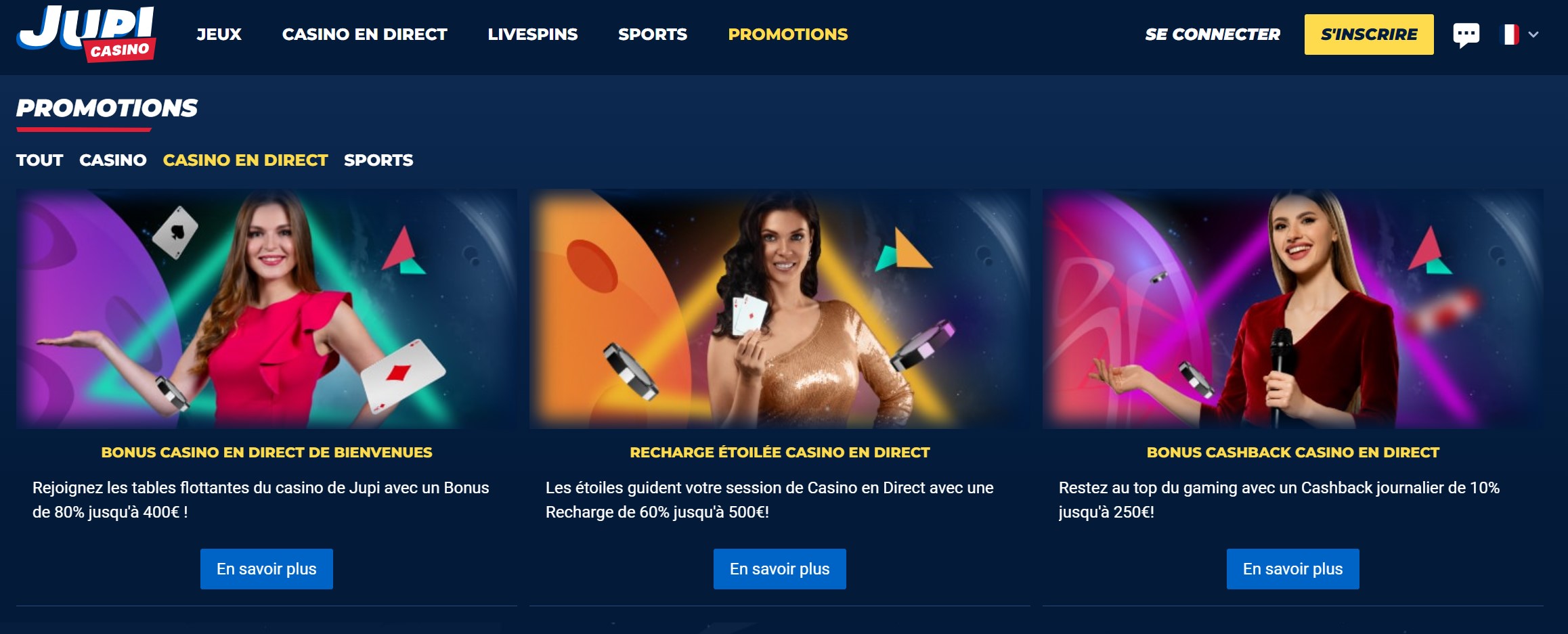The image size is (1568, 634).
Task: Click the yellow S'INSCRIRE button
Action: (x=1369, y=35)
